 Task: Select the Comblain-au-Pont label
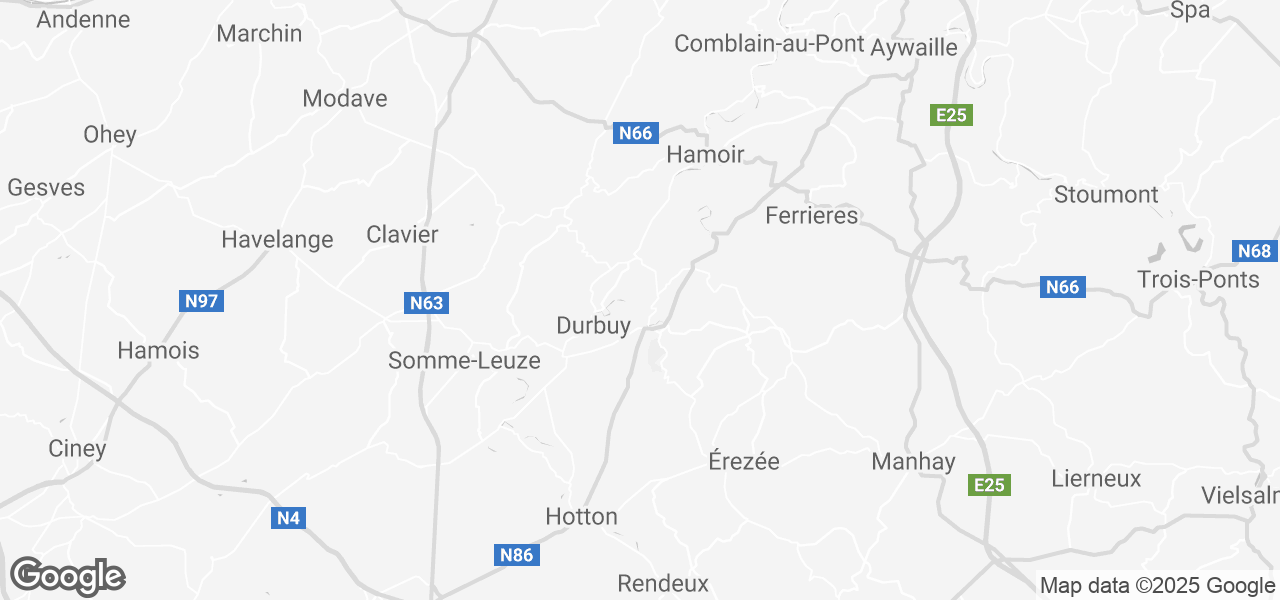click(769, 44)
